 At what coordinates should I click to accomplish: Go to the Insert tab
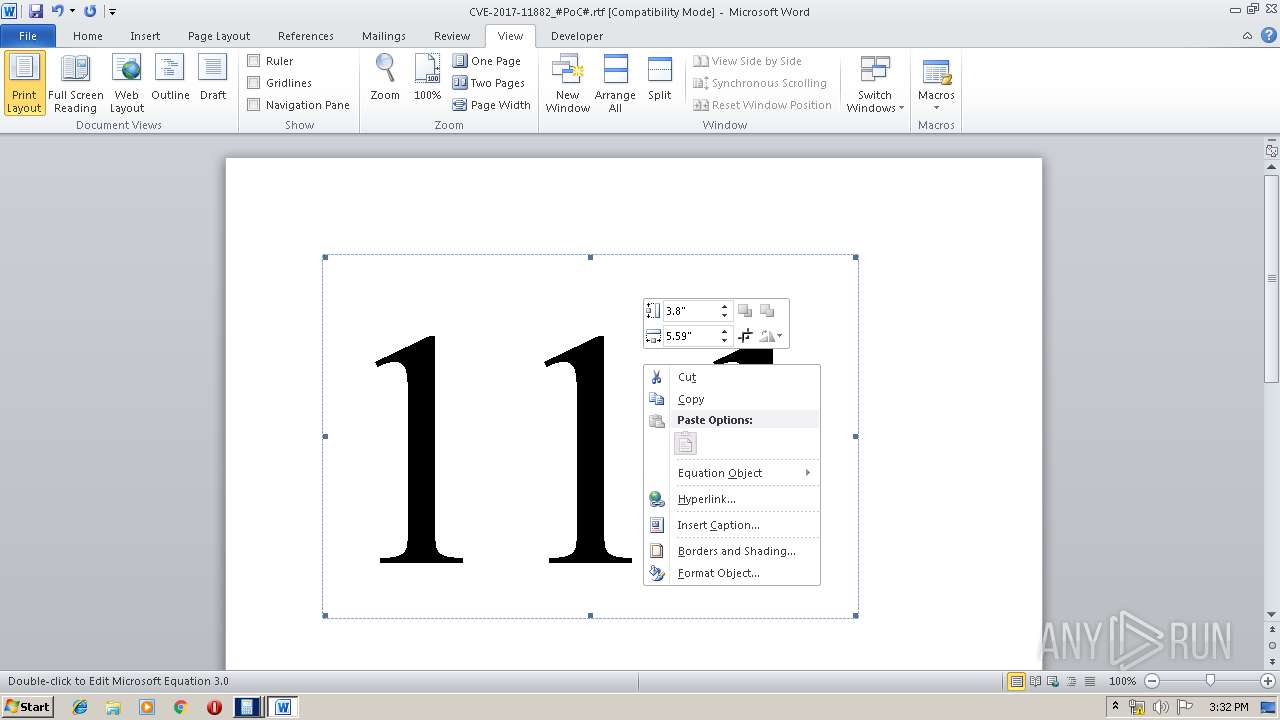(145, 36)
